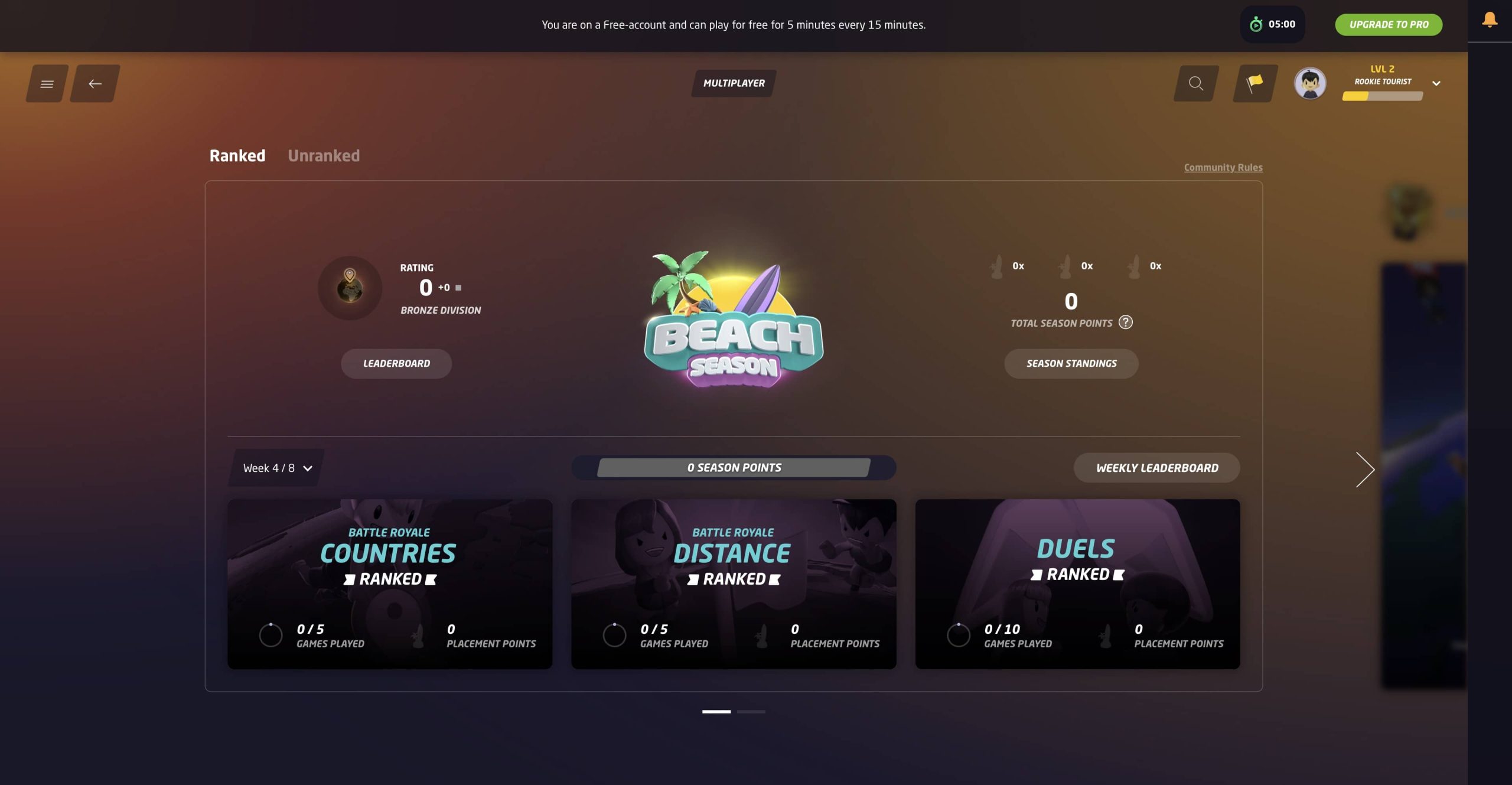This screenshot has height=785, width=1512.
Task: Open the Leaderboard button
Action: 396,363
